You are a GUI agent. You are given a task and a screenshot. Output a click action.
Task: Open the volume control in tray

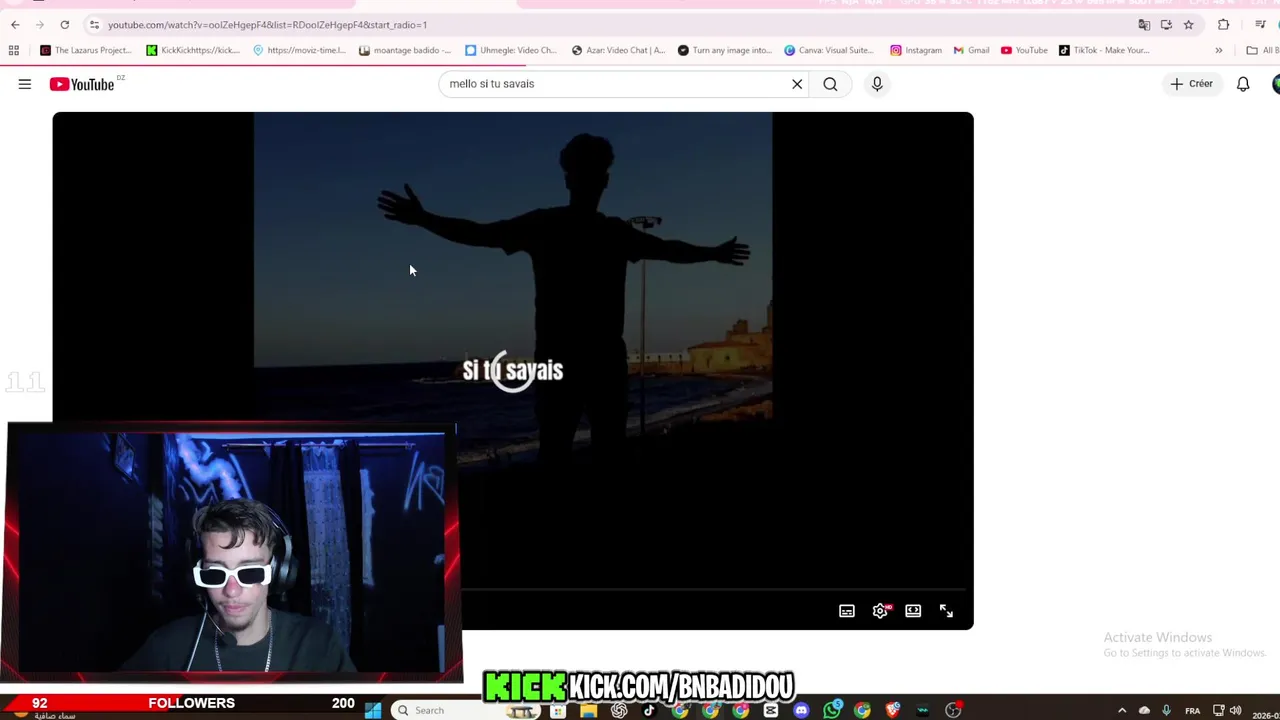1236,711
